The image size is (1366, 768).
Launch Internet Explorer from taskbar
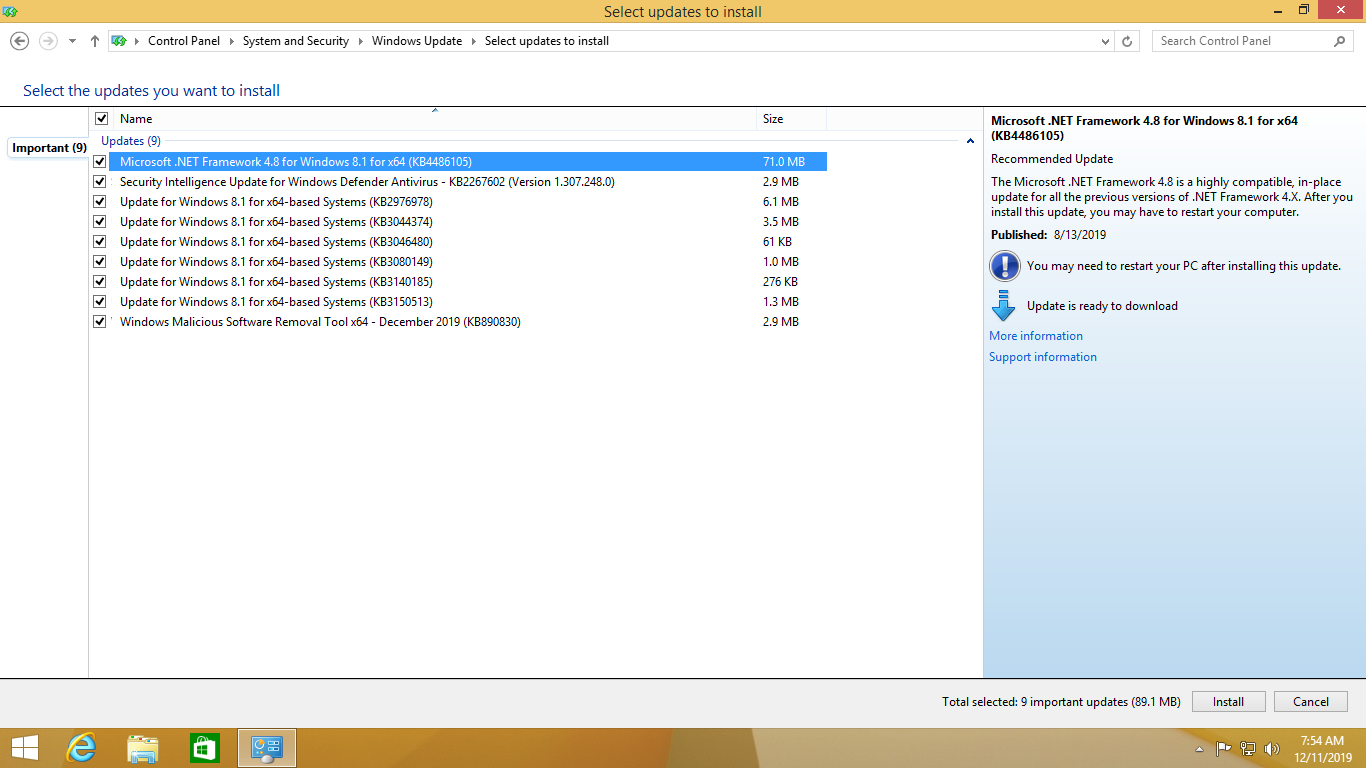coord(81,748)
